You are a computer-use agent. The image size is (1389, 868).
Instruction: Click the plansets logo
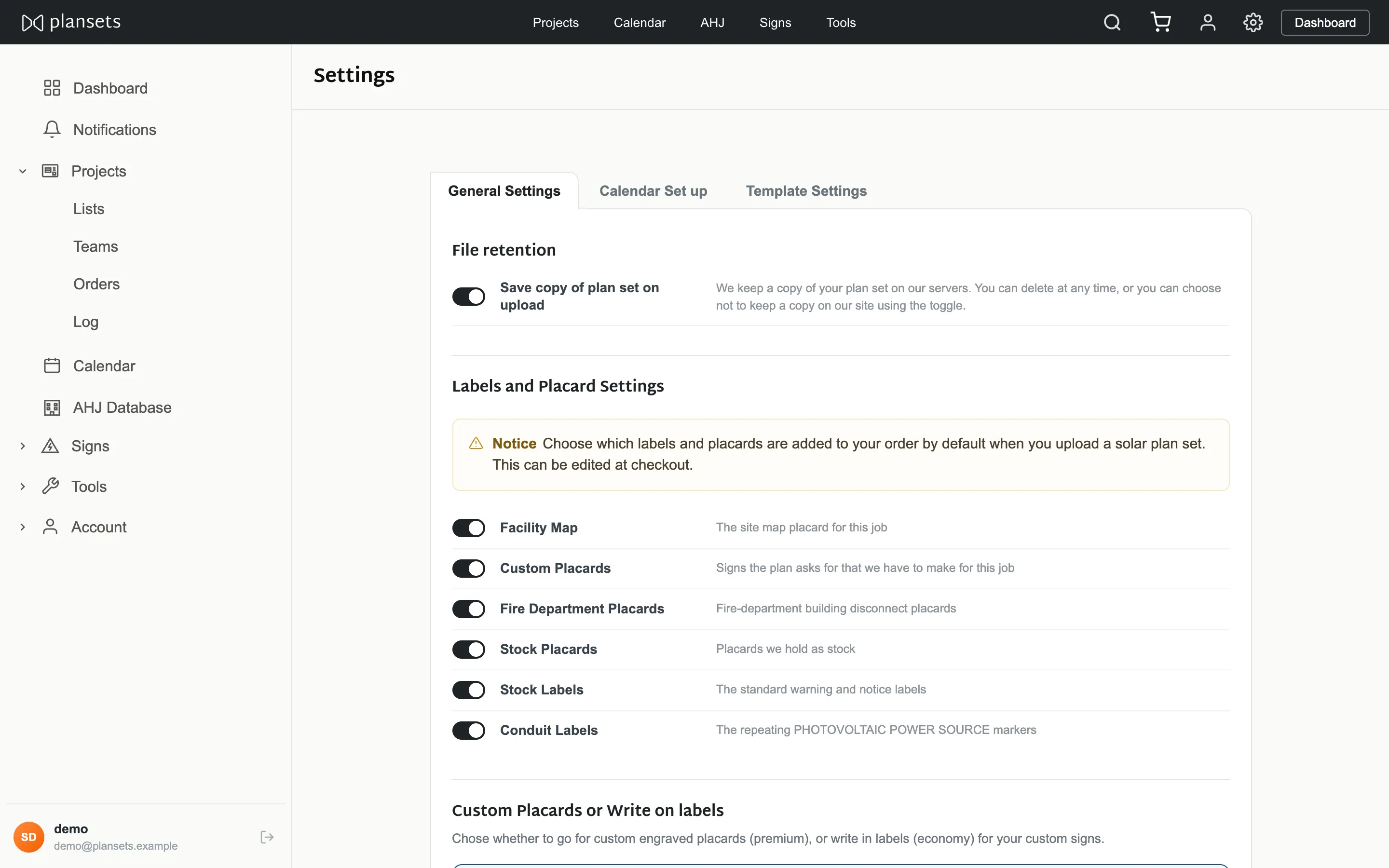click(x=71, y=22)
